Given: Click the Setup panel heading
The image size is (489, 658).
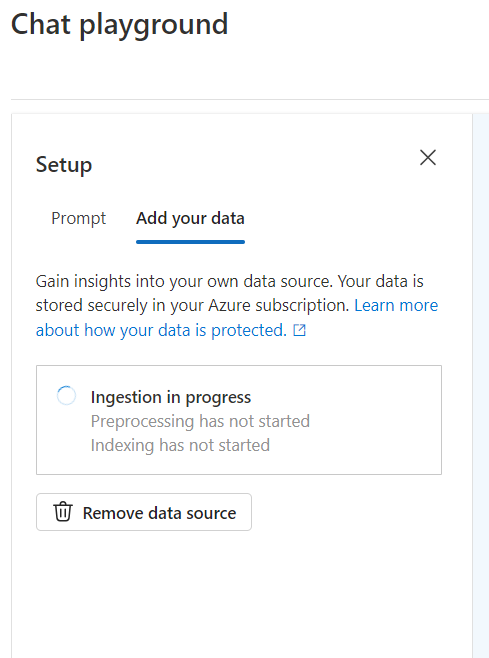Looking at the screenshot, I should [x=64, y=164].
